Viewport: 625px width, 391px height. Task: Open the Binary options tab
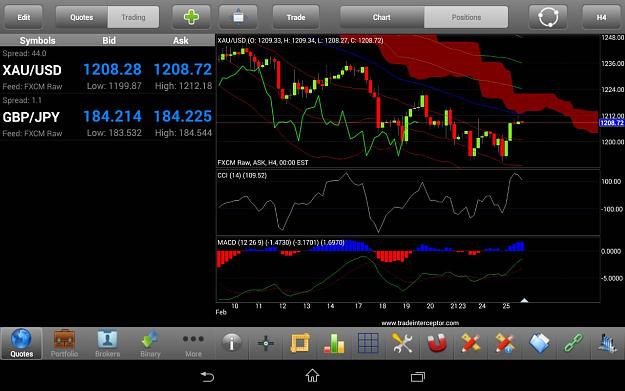pyautogui.click(x=150, y=343)
